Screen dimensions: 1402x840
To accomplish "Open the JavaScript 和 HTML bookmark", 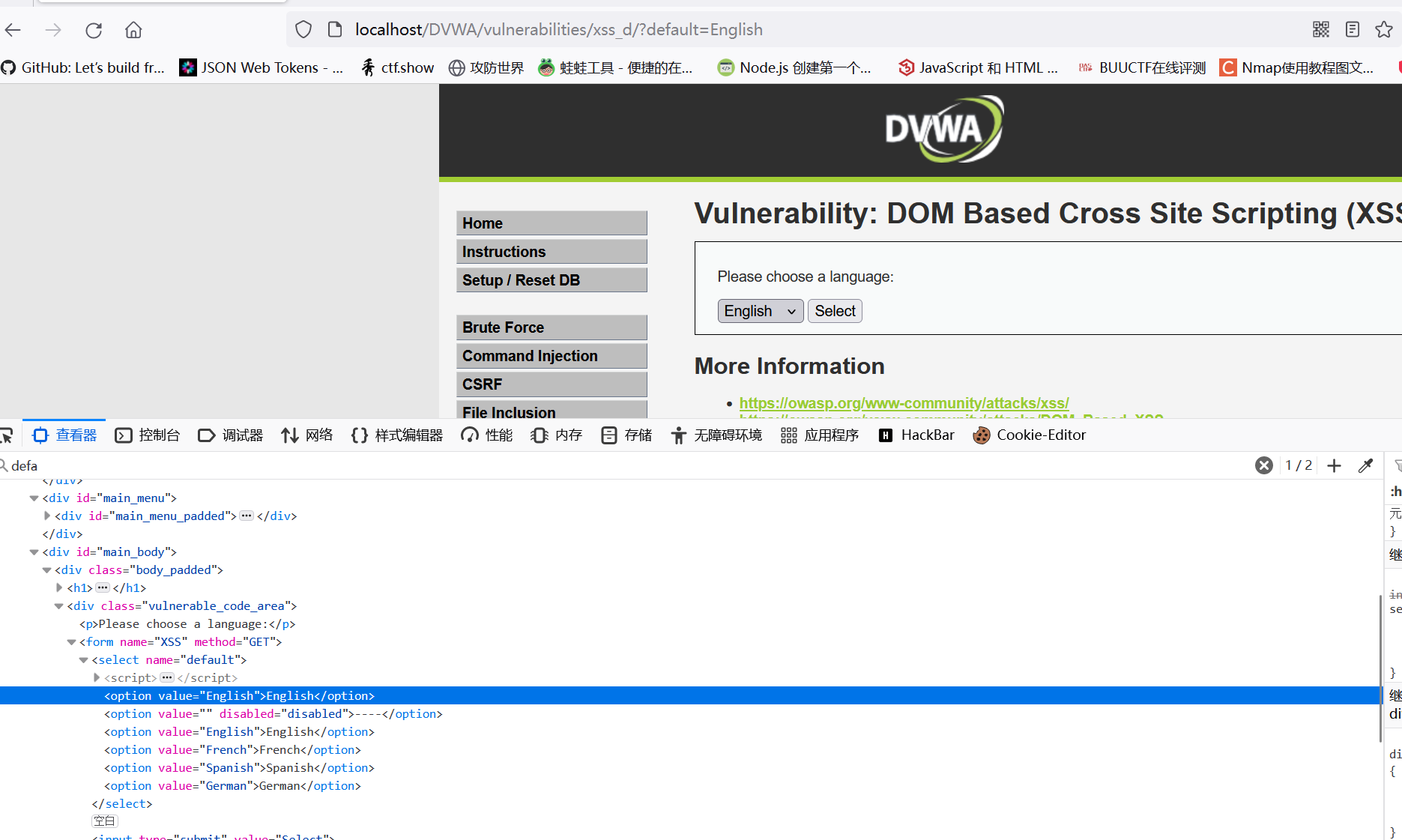I will [x=978, y=67].
